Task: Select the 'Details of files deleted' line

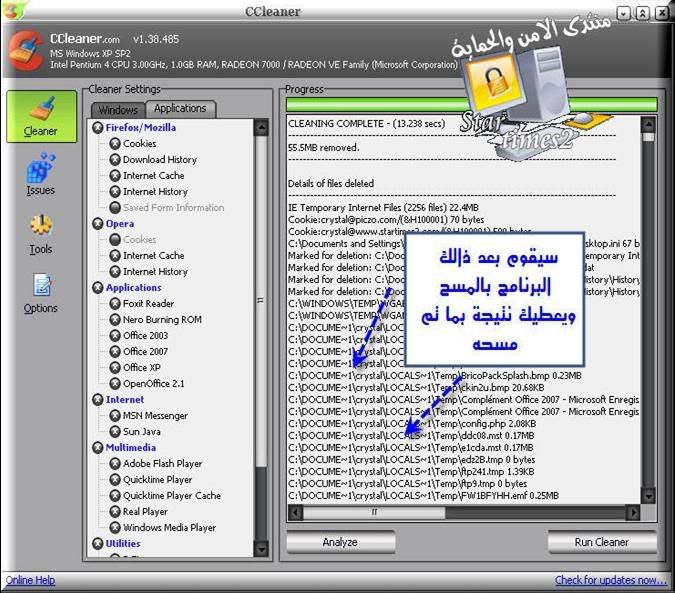Action: 331,184
